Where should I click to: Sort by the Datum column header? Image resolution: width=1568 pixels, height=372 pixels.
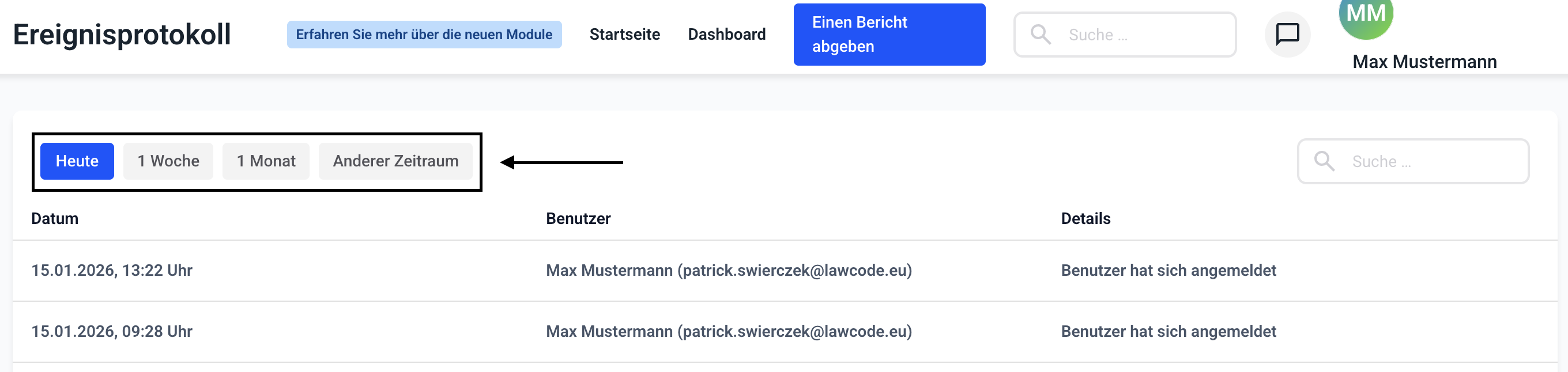coord(55,219)
